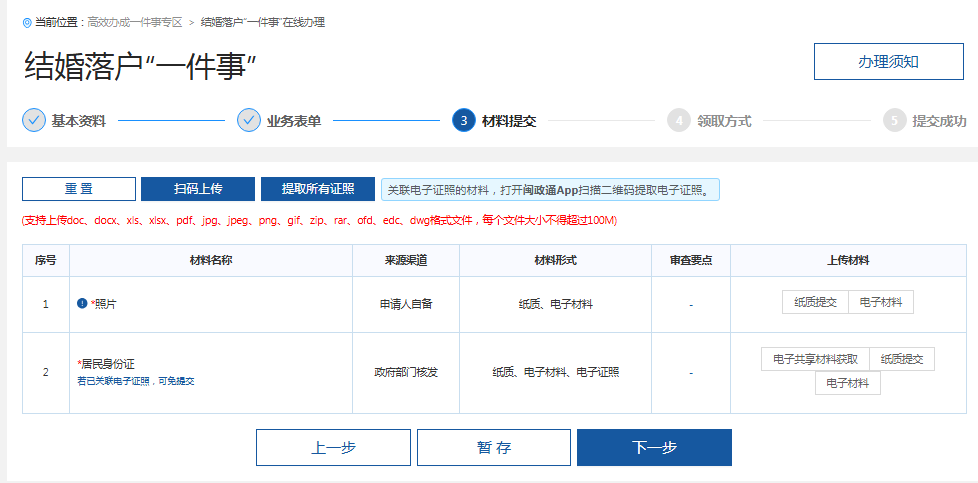Click the blue info icon beside 照片
Viewport: 978px width, 483px height.
(82, 303)
